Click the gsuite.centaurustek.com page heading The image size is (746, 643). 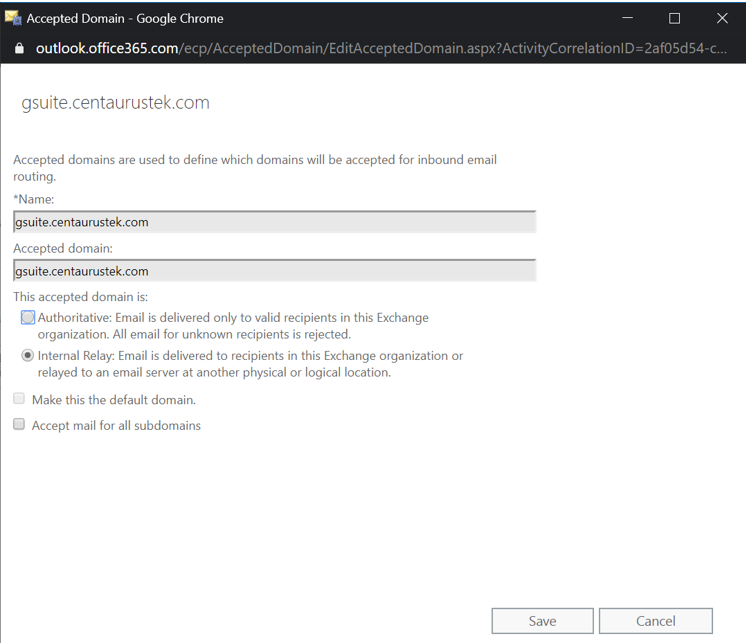pos(115,103)
